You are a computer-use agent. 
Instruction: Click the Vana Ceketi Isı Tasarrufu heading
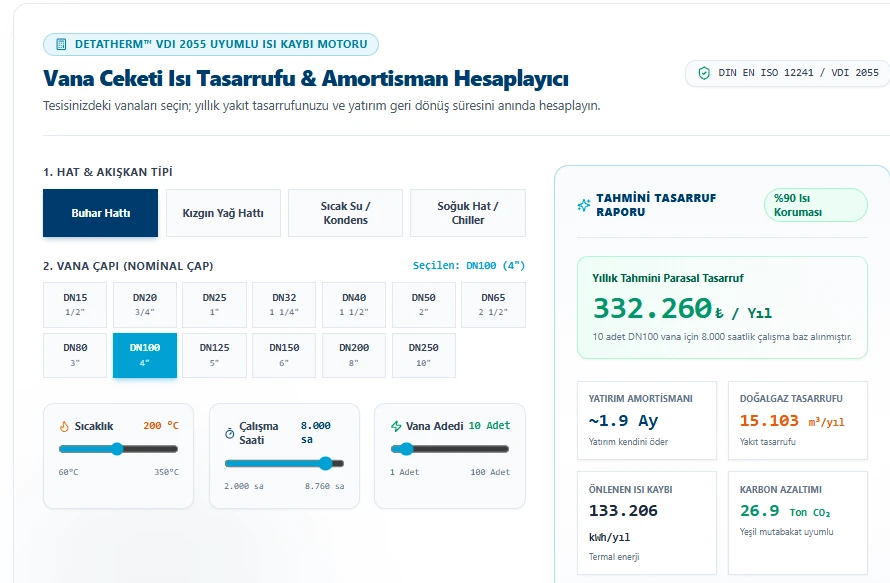(x=306, y=78)
